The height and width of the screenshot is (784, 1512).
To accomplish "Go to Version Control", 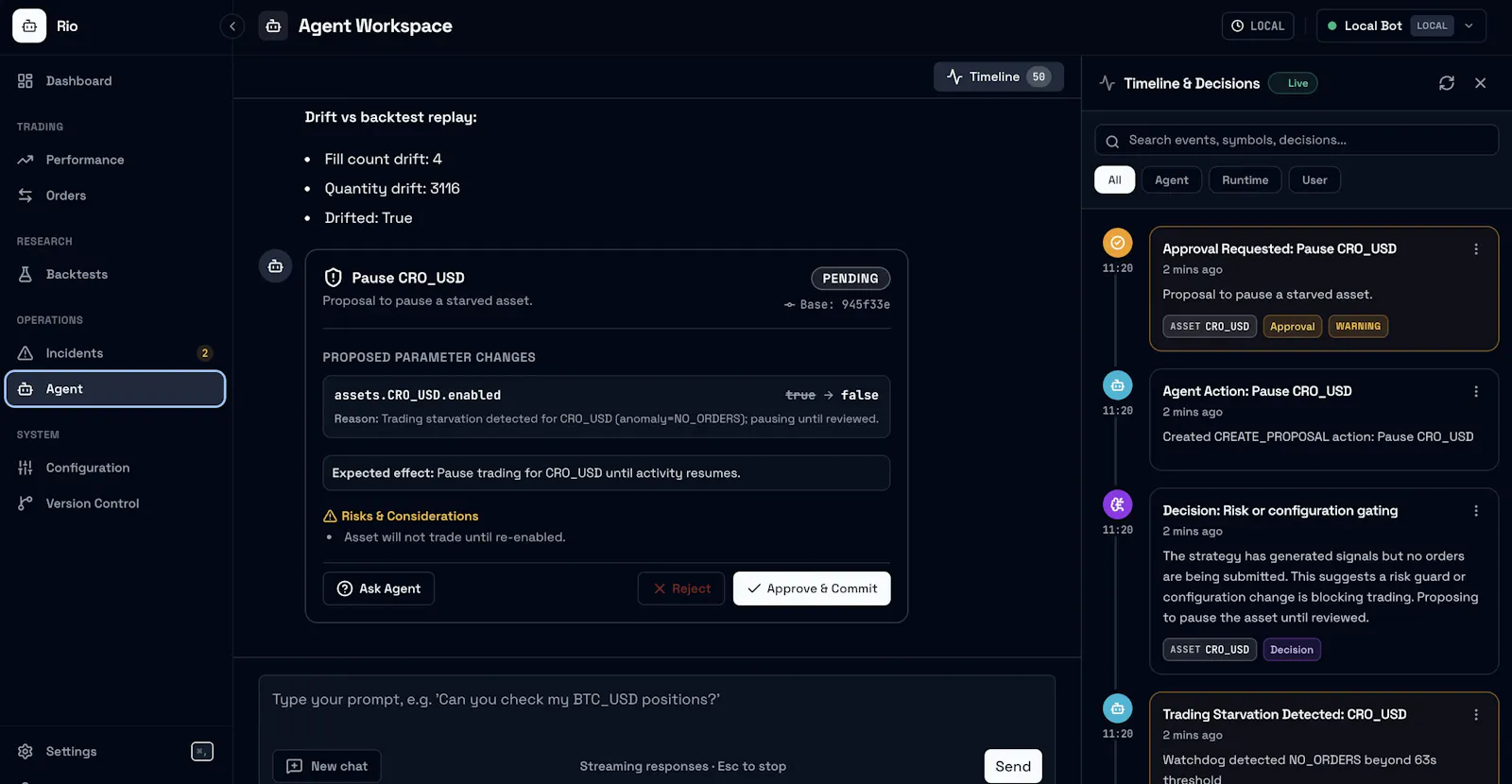I will pyautogui.click(x=115, y=503).
